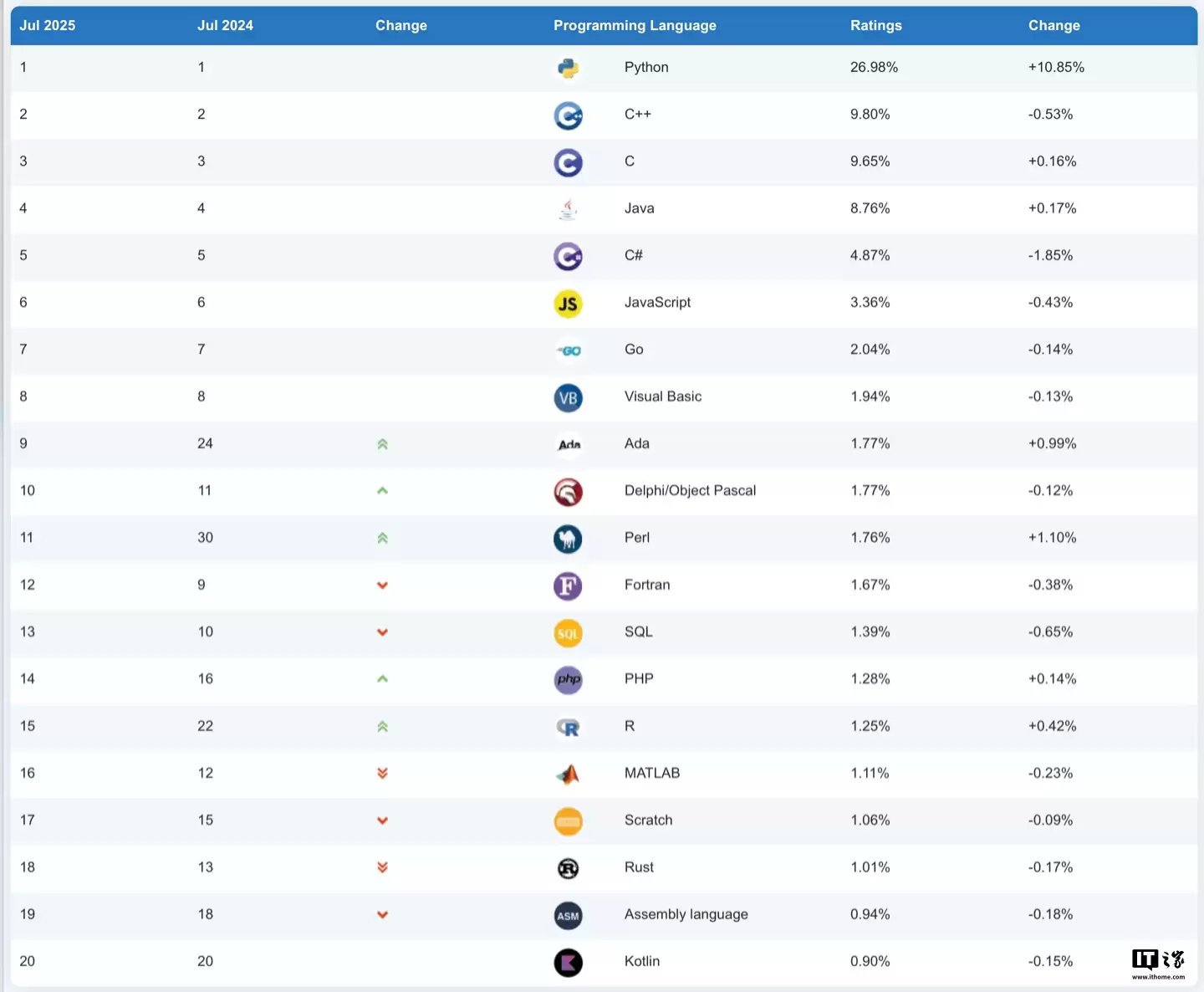Click the Rust gear logo icon

(568, 869)
